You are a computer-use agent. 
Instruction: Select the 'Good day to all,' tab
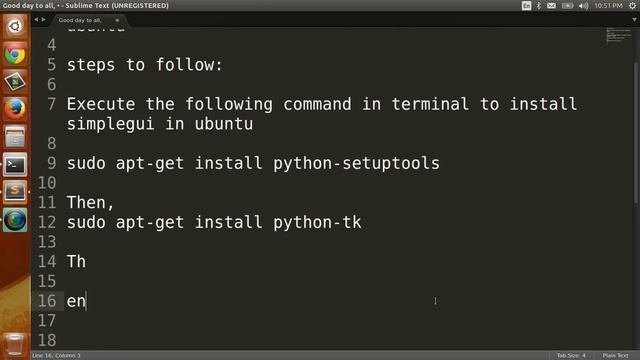coord(80,20)
